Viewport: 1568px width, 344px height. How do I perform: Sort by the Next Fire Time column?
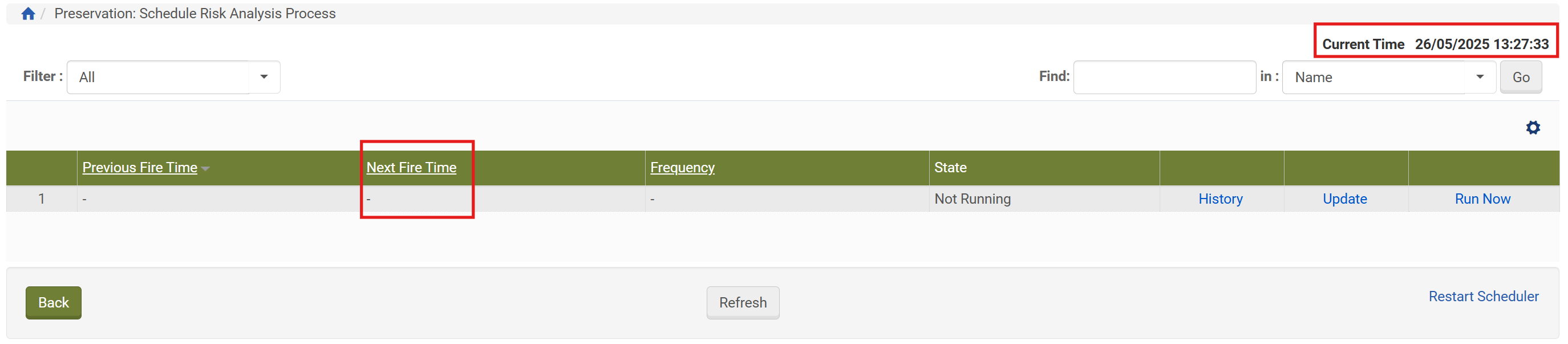point(411,167)
